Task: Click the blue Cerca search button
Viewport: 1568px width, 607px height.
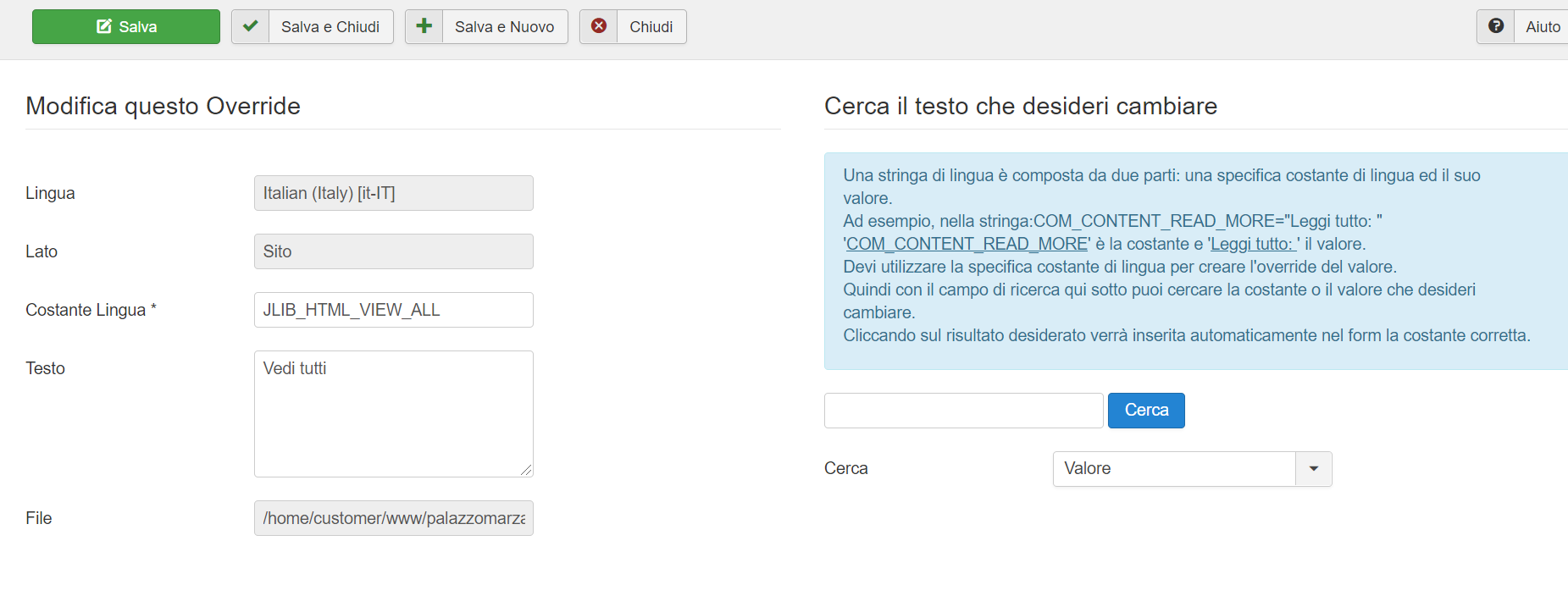Action: coord(1146,411)
